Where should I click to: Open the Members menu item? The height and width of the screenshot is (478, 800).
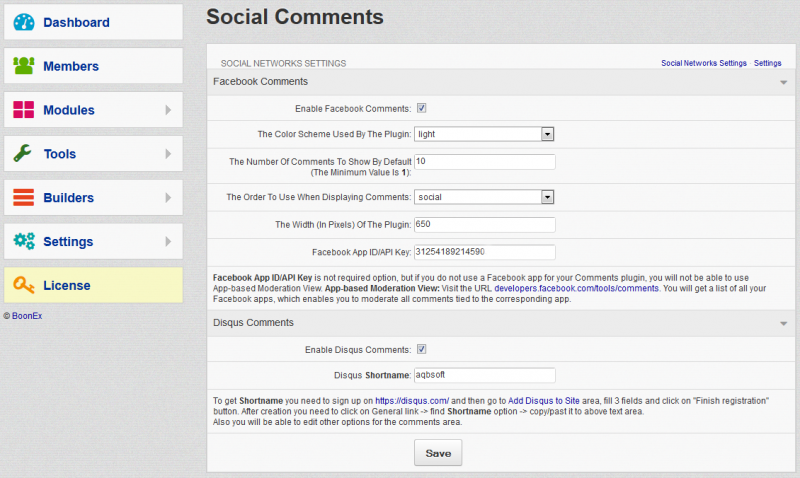93,66
